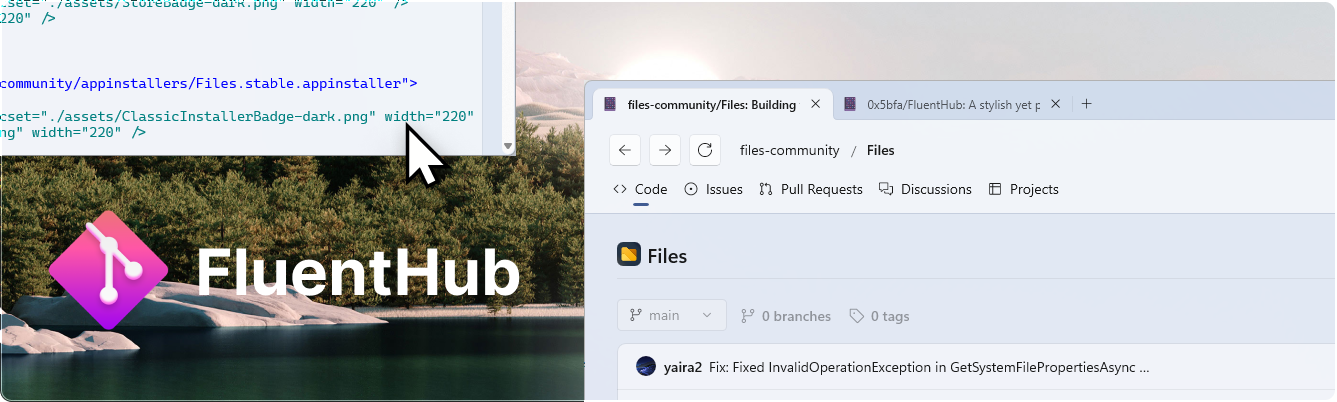Click the yaira2 author name
The height and width of the screenshot is (402, 1337).
click(x=683, y=367)
